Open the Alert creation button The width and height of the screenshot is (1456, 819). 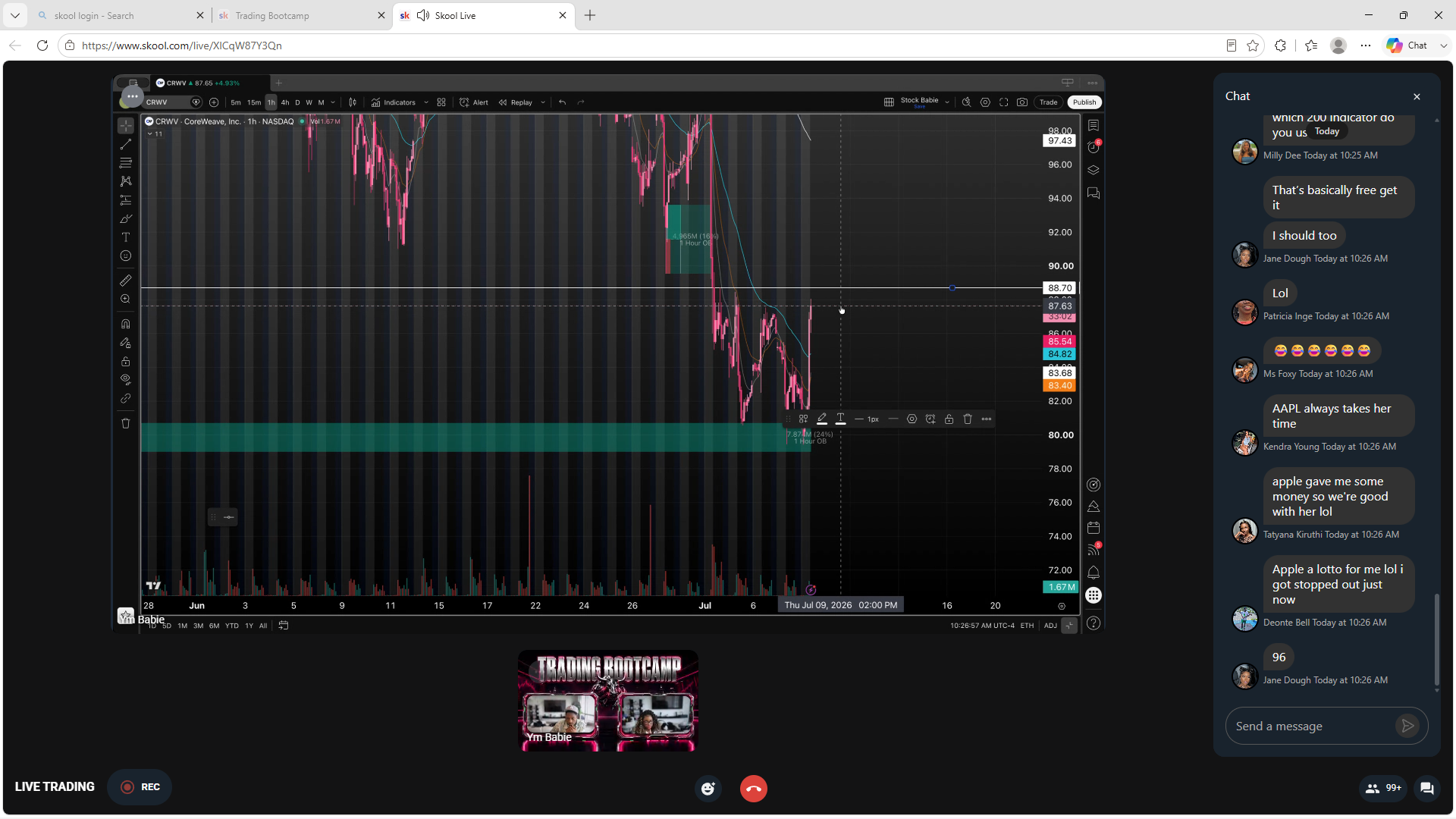point(474,102)
